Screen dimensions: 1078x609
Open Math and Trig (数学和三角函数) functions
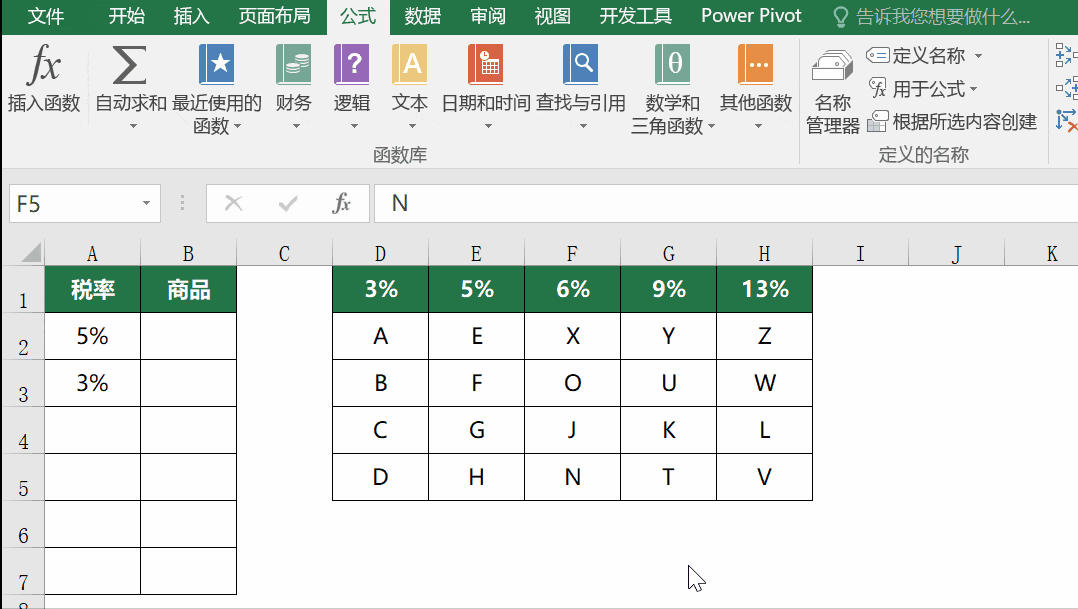pyautogui.click(x=673, y=88)
